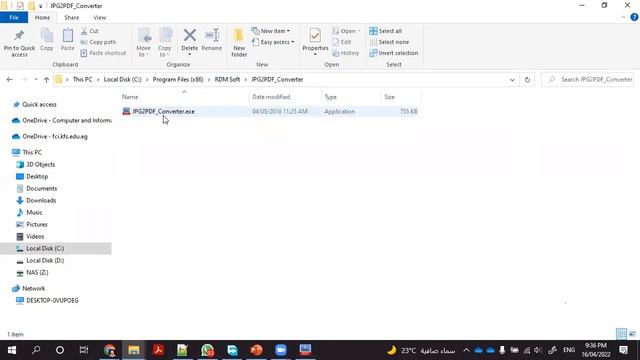Create a New folder
640x360 pixels.
(239, 42)
